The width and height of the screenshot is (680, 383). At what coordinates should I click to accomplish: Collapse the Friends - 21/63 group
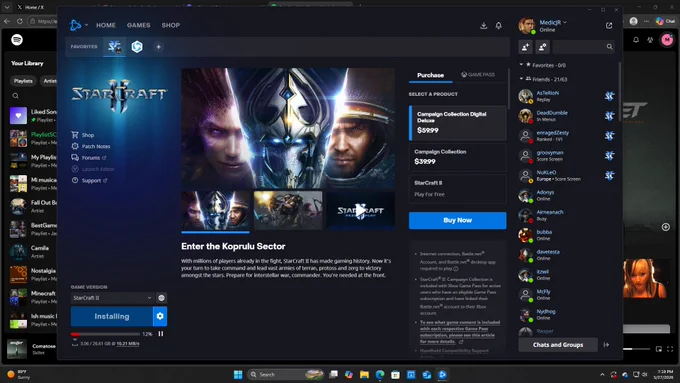pos(521,79)
